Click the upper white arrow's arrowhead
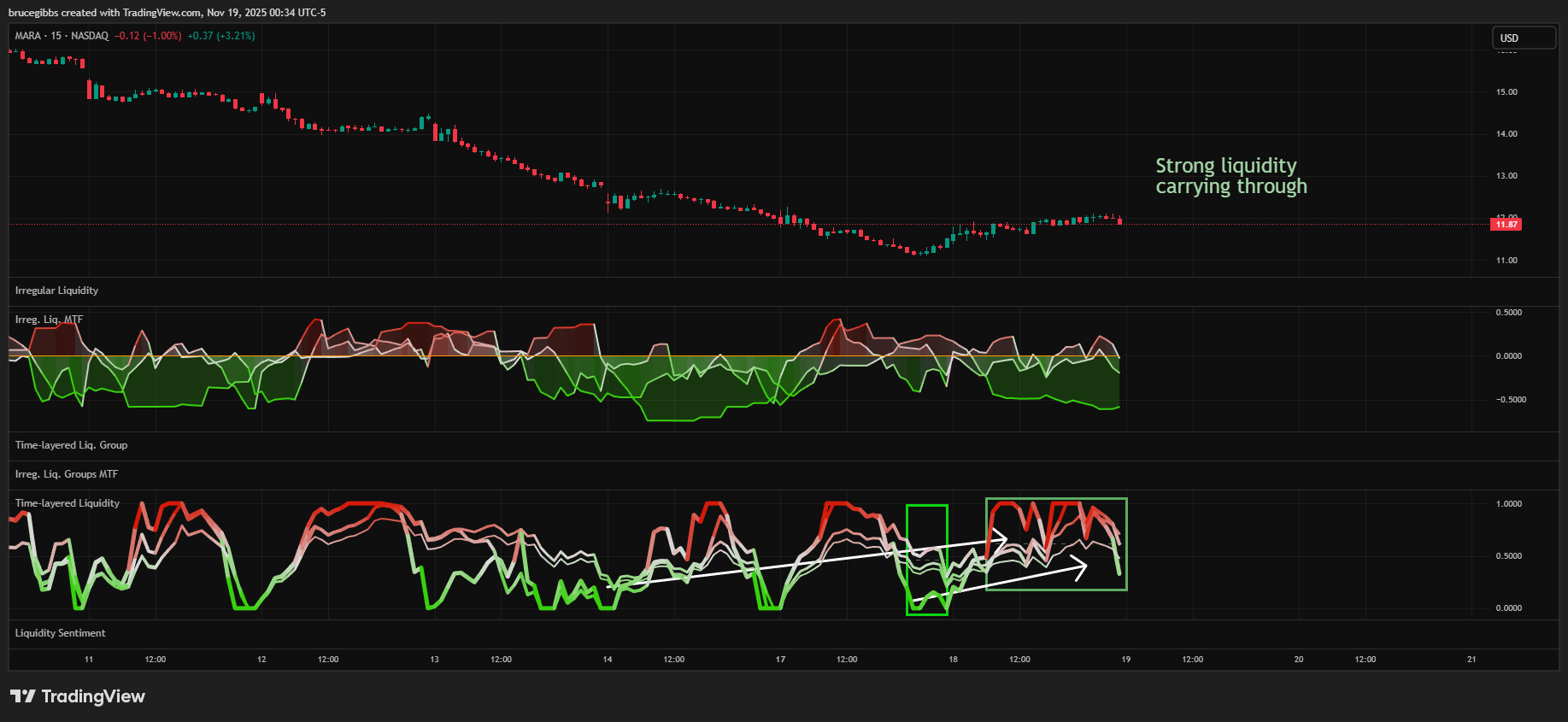 pyautogui.click(x=1001, y=538)
